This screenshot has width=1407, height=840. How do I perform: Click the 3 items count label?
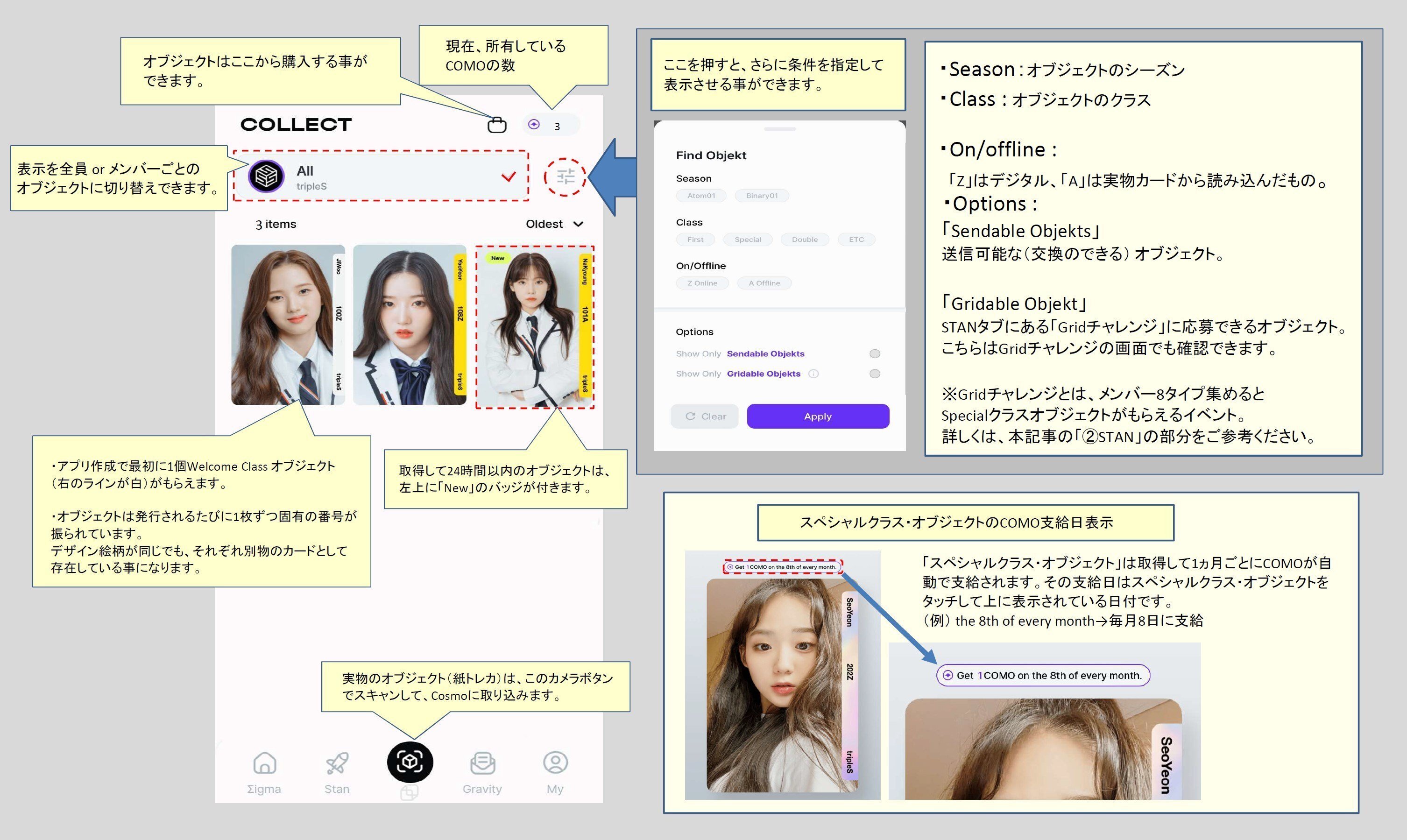(276, 224)
